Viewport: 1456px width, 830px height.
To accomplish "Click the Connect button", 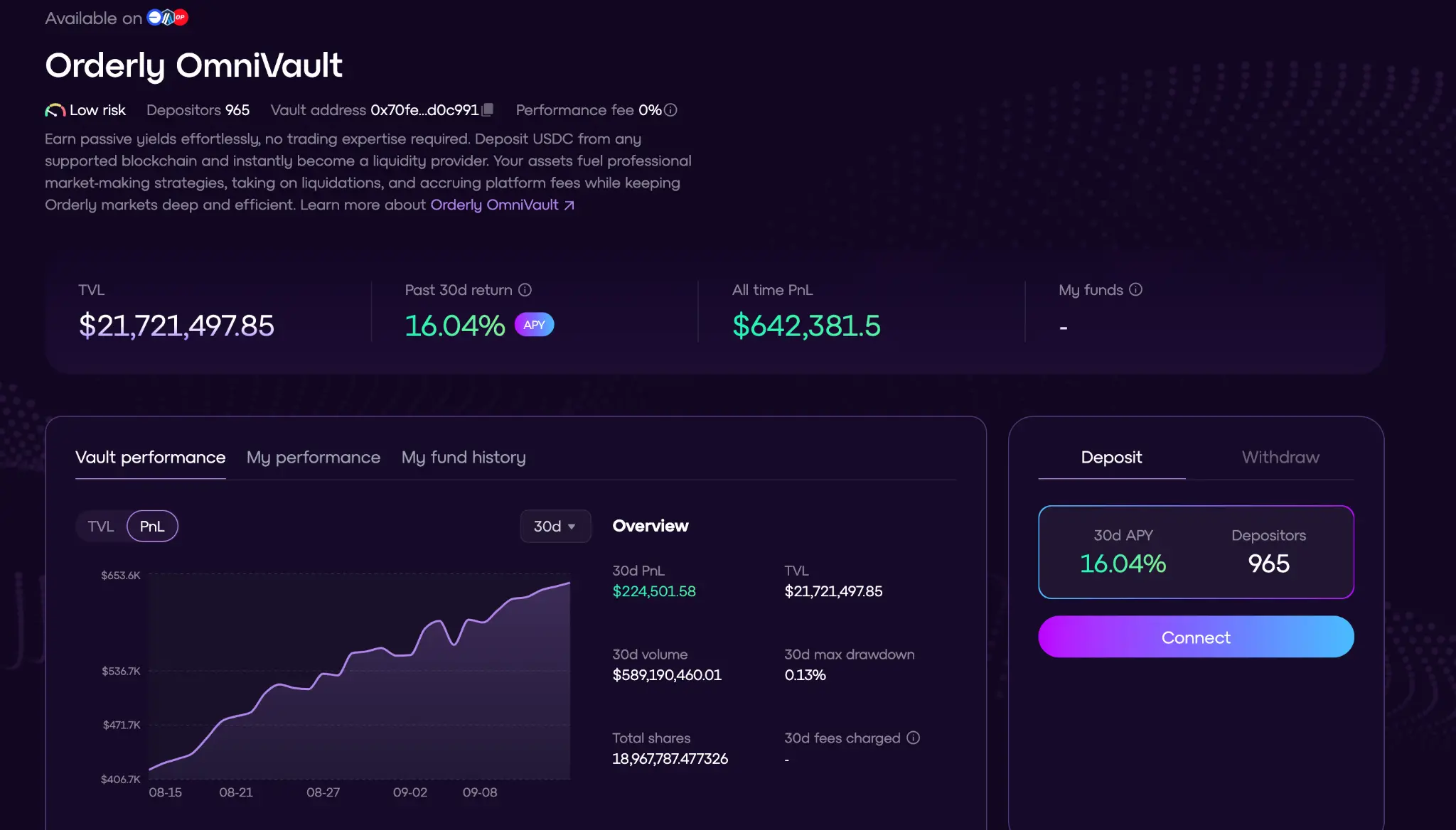I will coord(1196,637).
